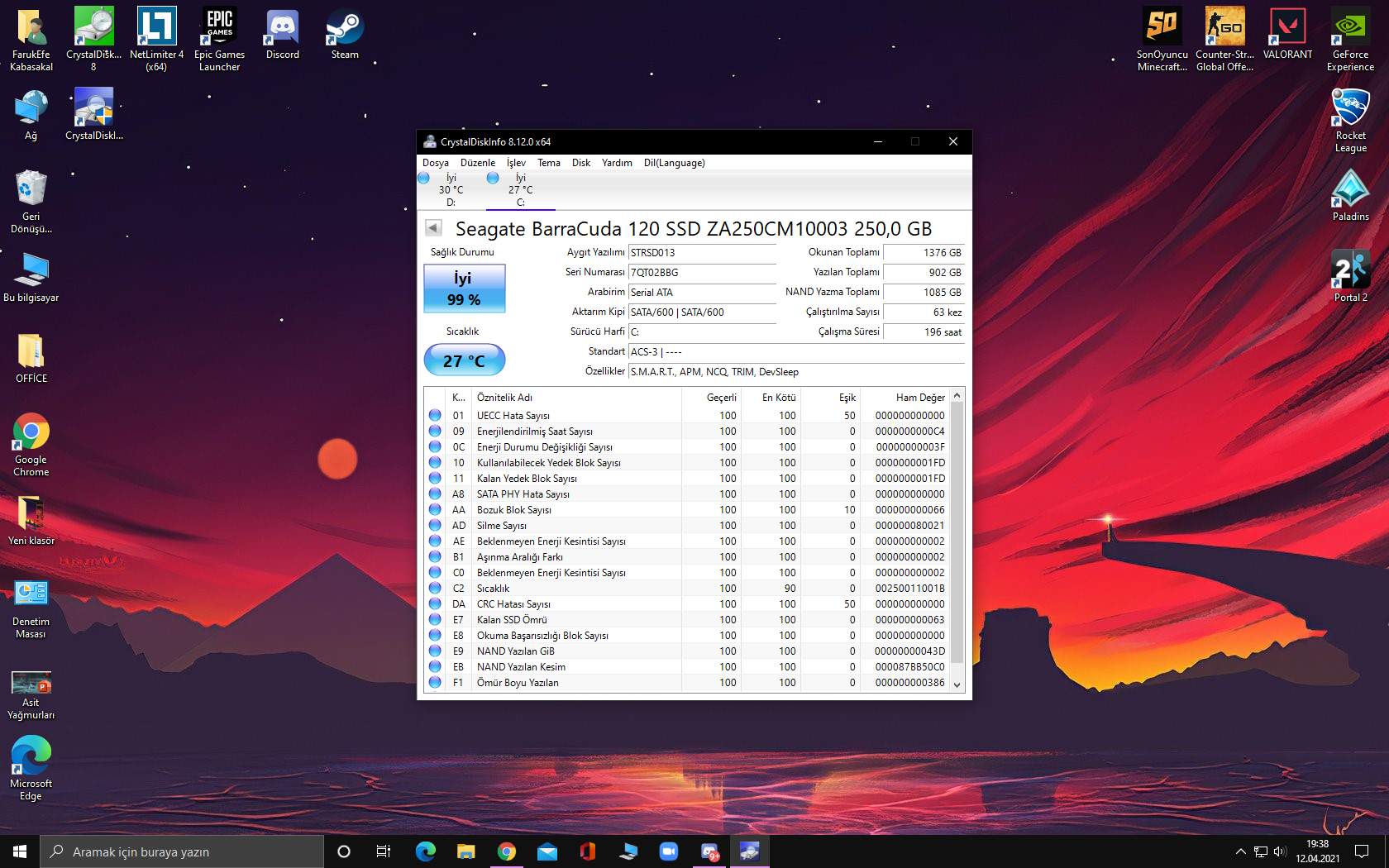The height and width of the screenshot is (868, 1389).
Task: Open Zoom from the taskbar
Action: [x=669, y=851]
